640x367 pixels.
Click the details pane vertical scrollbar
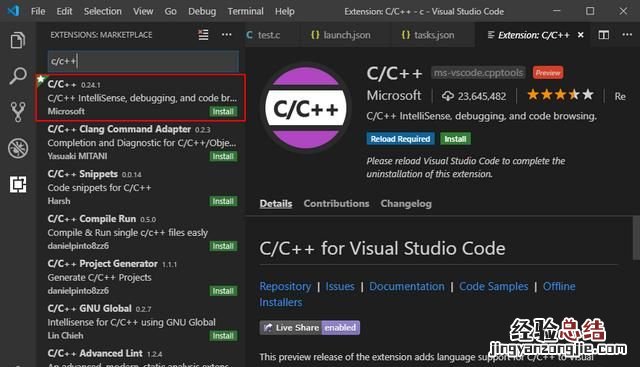click(636, 238)
